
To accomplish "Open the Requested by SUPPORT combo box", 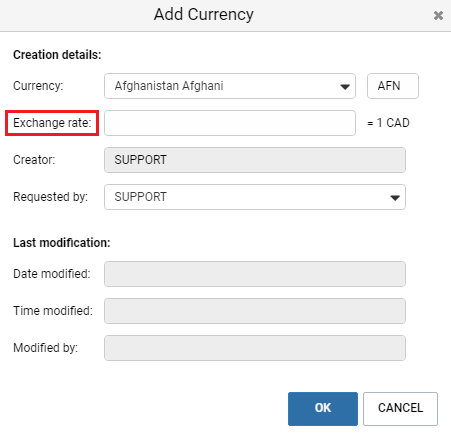I will (x=255, y=197).
